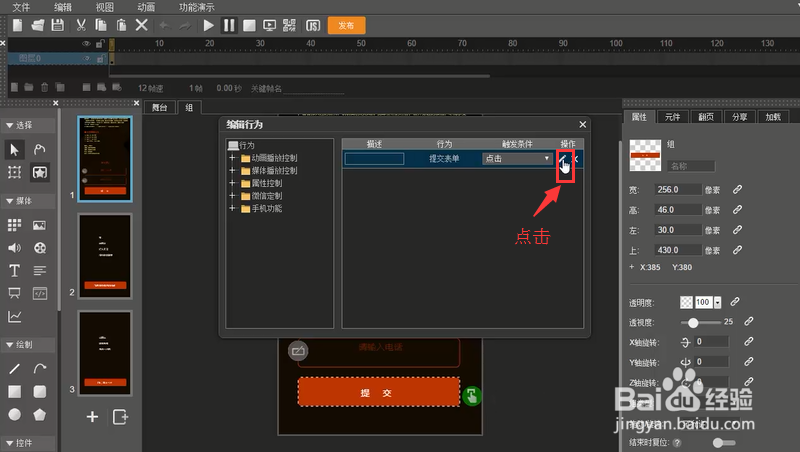Cut selection with scissors icon
This screenshot has height=452, width=800.
pos(81,25)
